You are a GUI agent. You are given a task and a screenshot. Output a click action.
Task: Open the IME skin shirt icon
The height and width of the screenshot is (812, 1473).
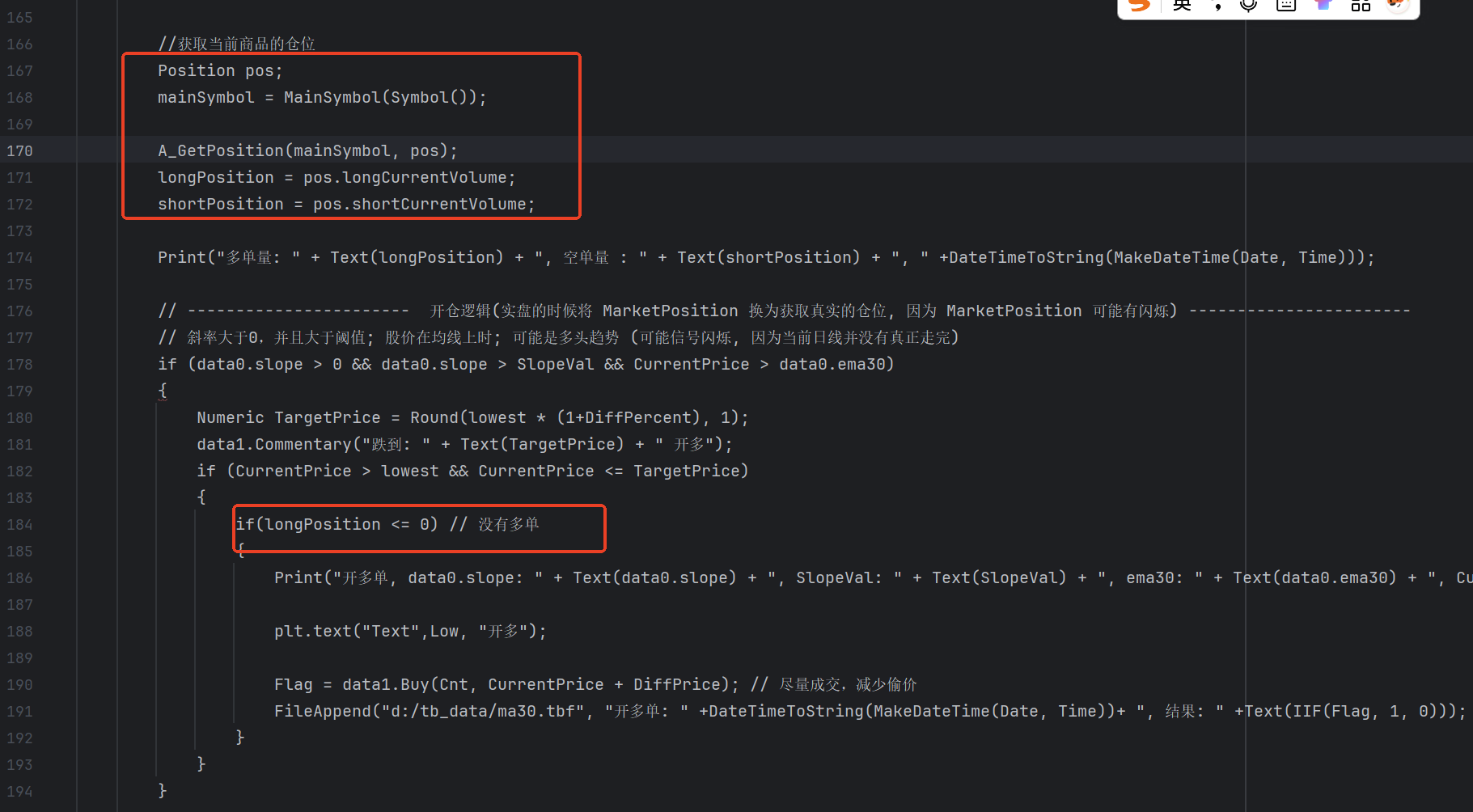click(1323, 5)
